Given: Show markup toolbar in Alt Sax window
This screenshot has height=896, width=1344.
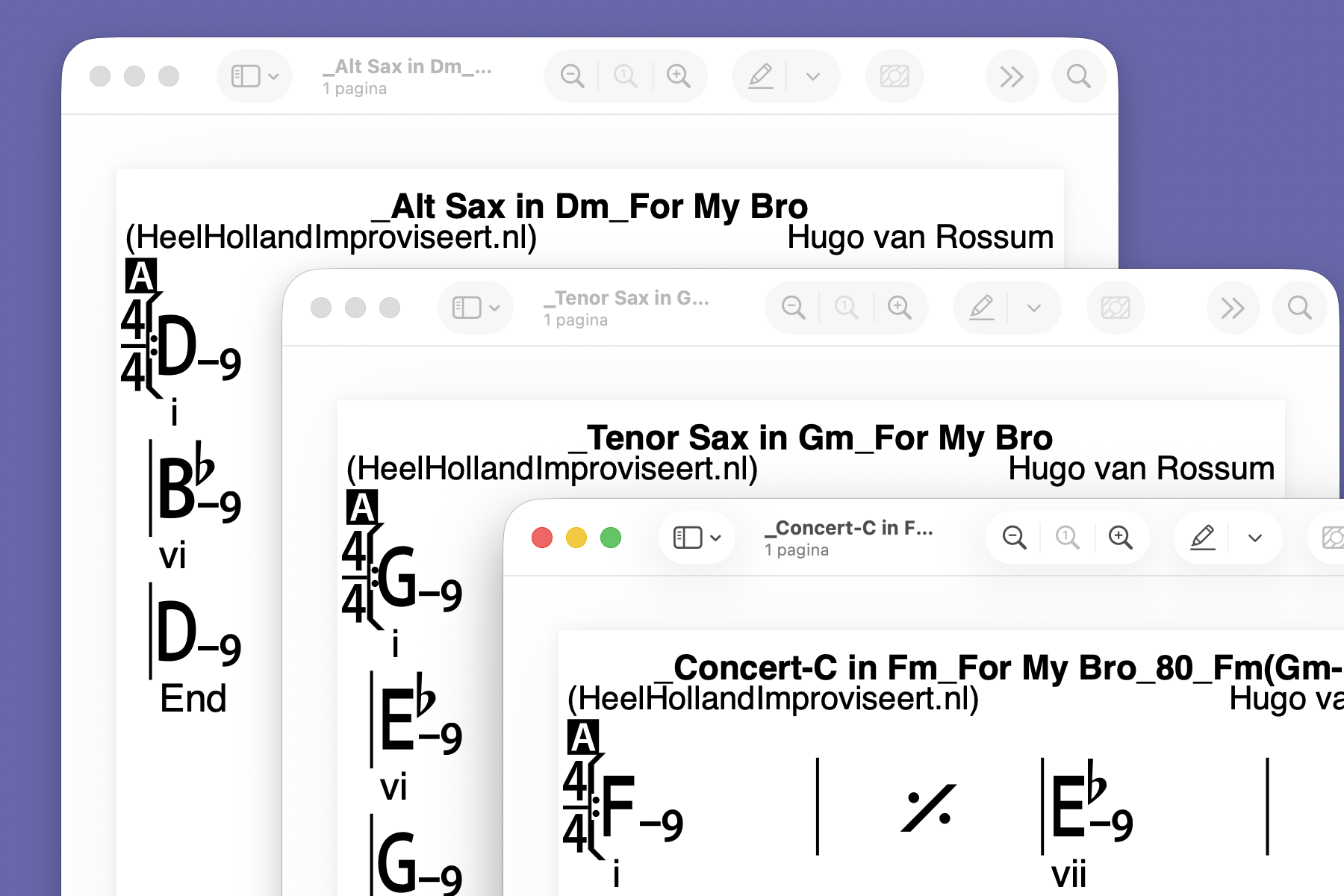Looking at the screenshot, I should [761, 76].
